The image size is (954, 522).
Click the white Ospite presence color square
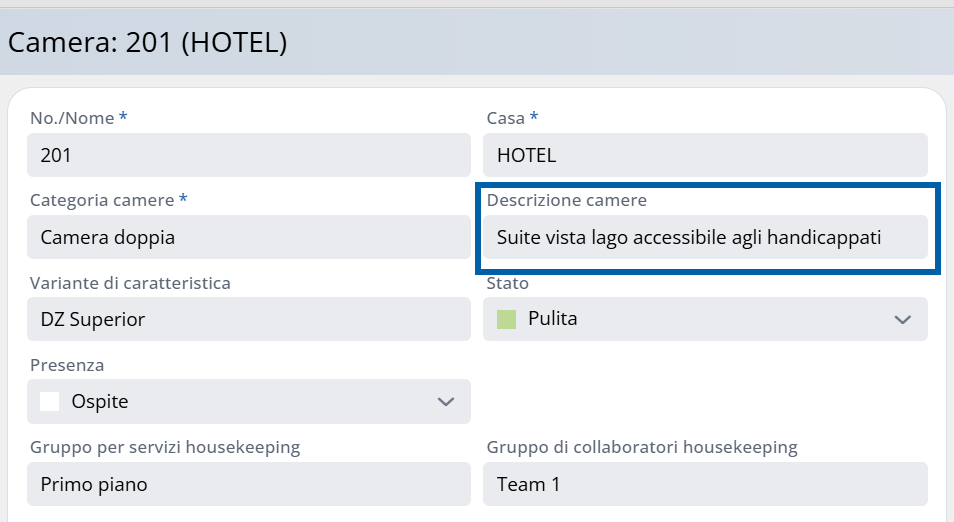pyautogui.click(x=50, y=402)
